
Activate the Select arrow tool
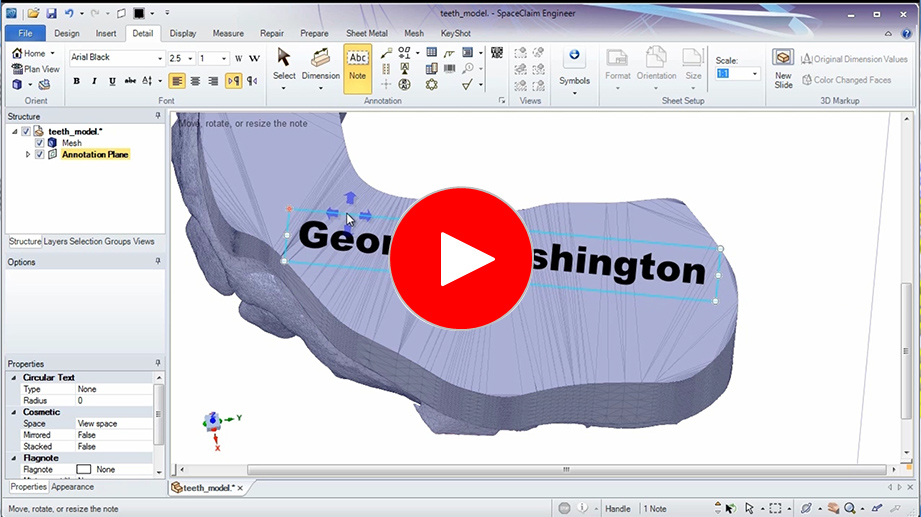(x=284, y=68)
